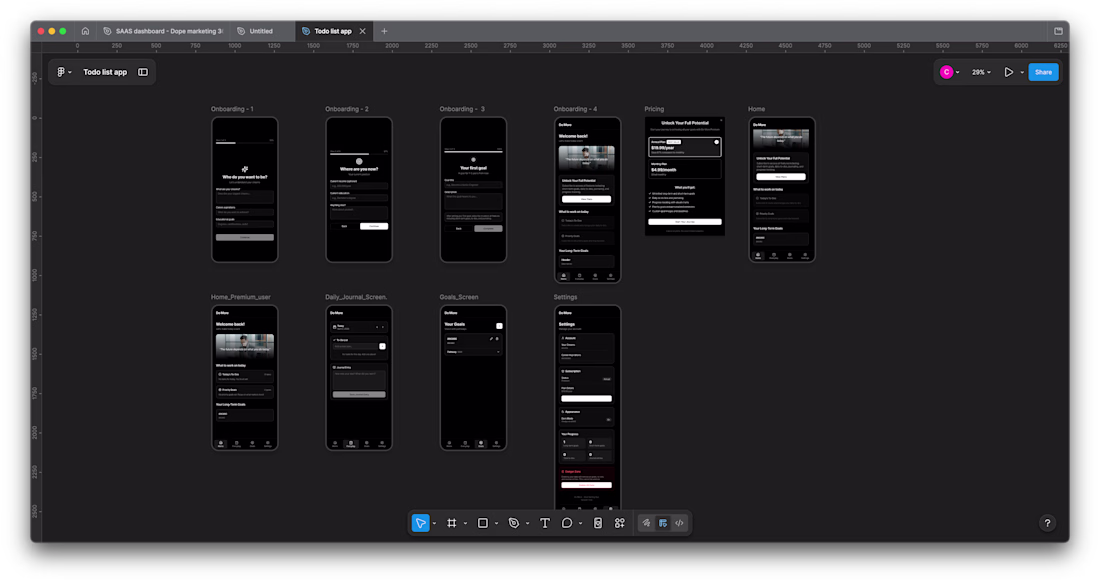Select the Goals_Screen frame label
Screen dimensions: 1100x583
459,297
